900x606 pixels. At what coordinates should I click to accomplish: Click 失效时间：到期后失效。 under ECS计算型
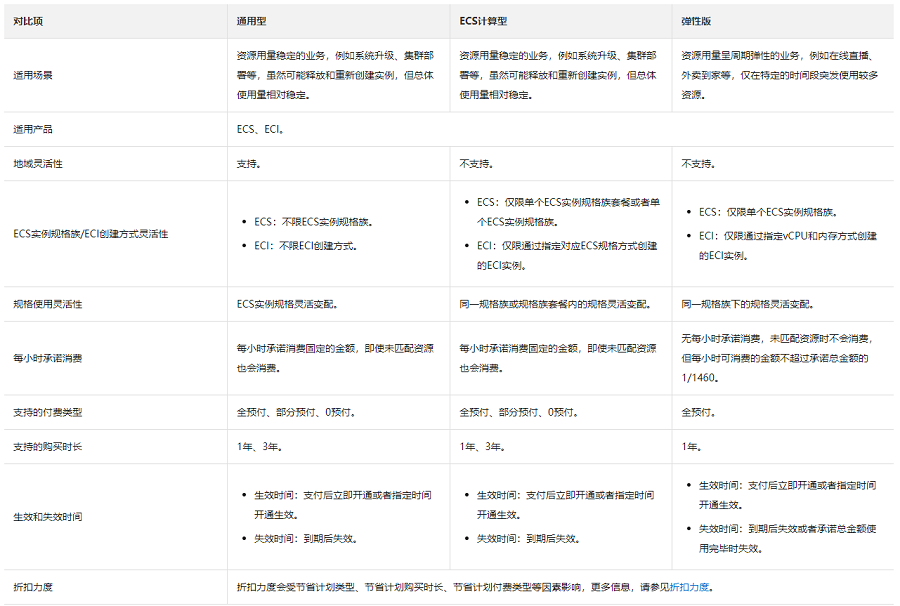pyautogui.click(x=529, y=538)
